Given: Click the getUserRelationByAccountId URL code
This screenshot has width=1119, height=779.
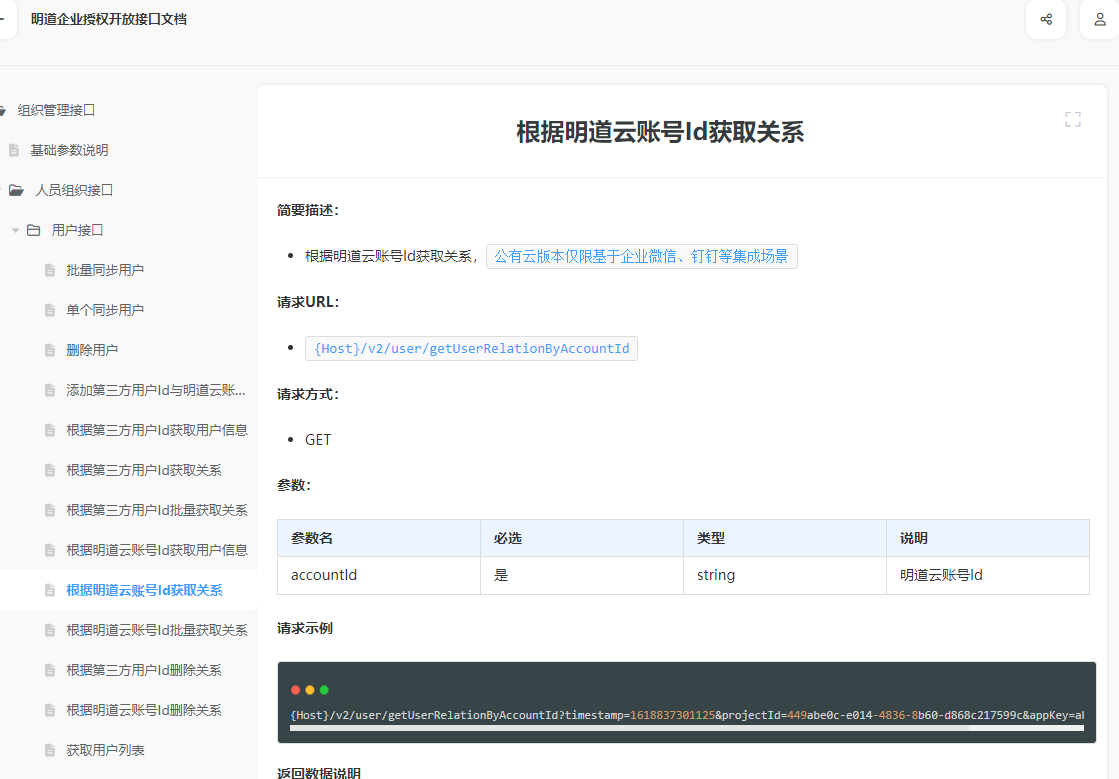Looking at the screenshot, I should click(x=471, y=348).
